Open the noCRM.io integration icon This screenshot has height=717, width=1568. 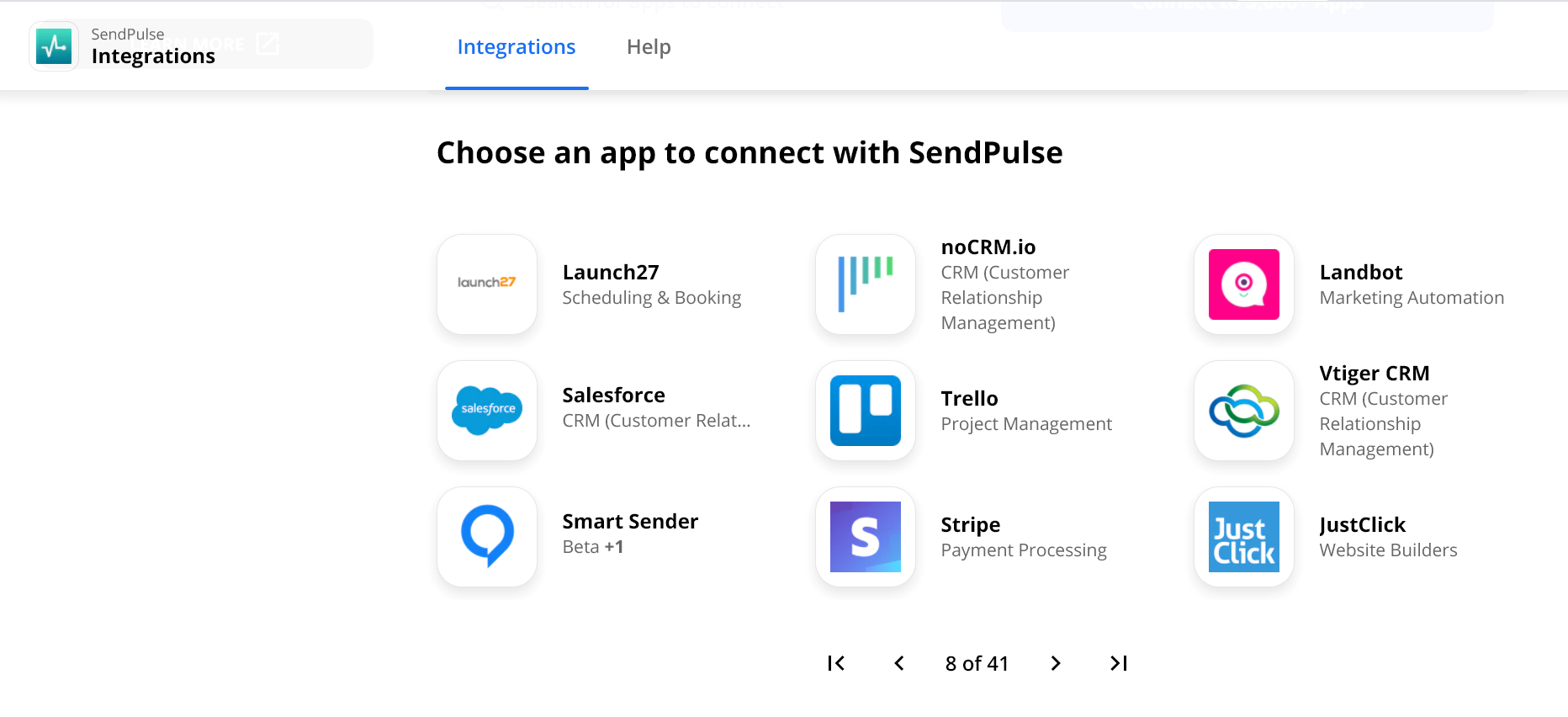click(x=865, y=284)
